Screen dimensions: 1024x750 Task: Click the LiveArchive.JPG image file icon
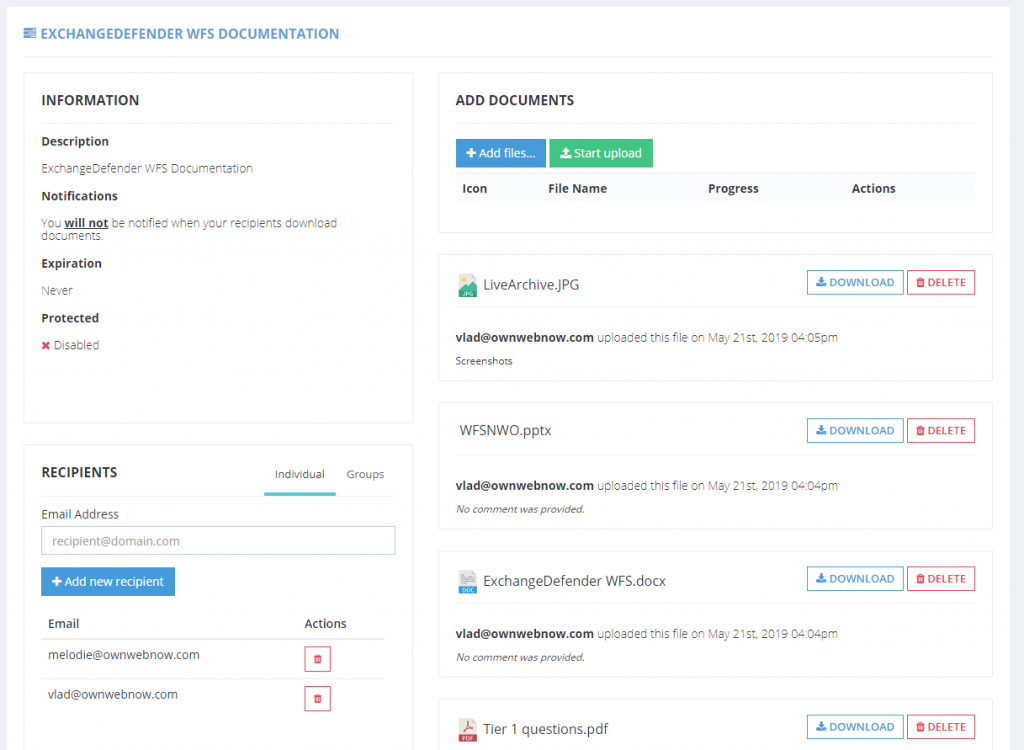click(x=468, y=285)
